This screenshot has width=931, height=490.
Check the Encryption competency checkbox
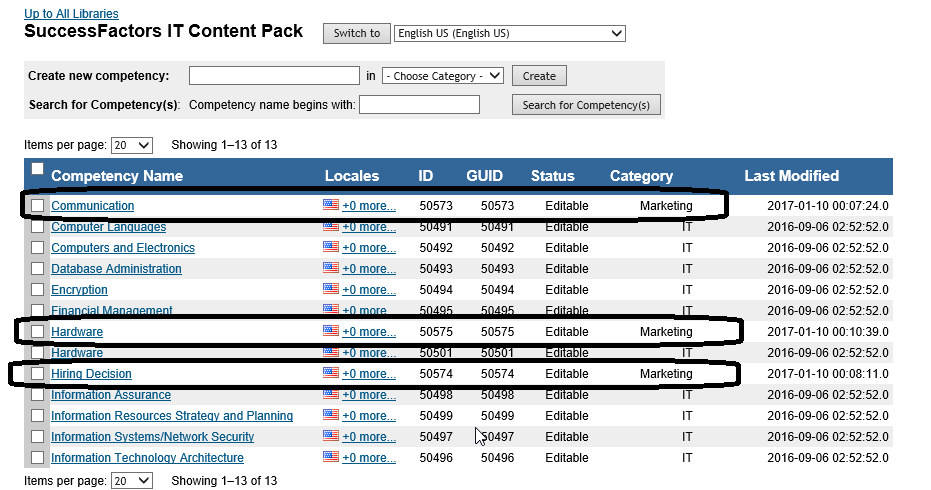pyautogui.click(x=37, y=290)
